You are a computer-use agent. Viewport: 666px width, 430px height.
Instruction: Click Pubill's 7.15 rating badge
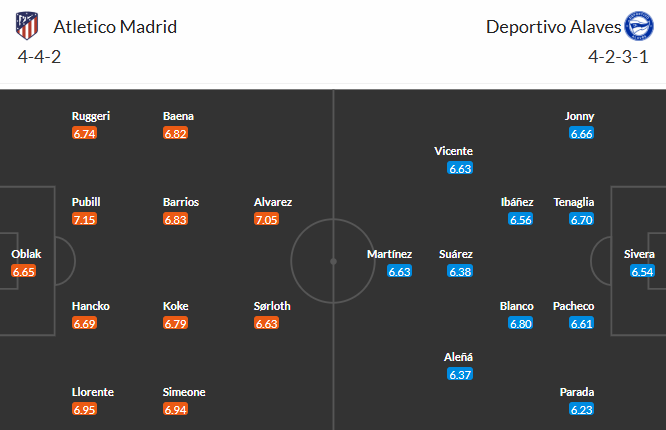pyautogui.click(x=85, y=219)
